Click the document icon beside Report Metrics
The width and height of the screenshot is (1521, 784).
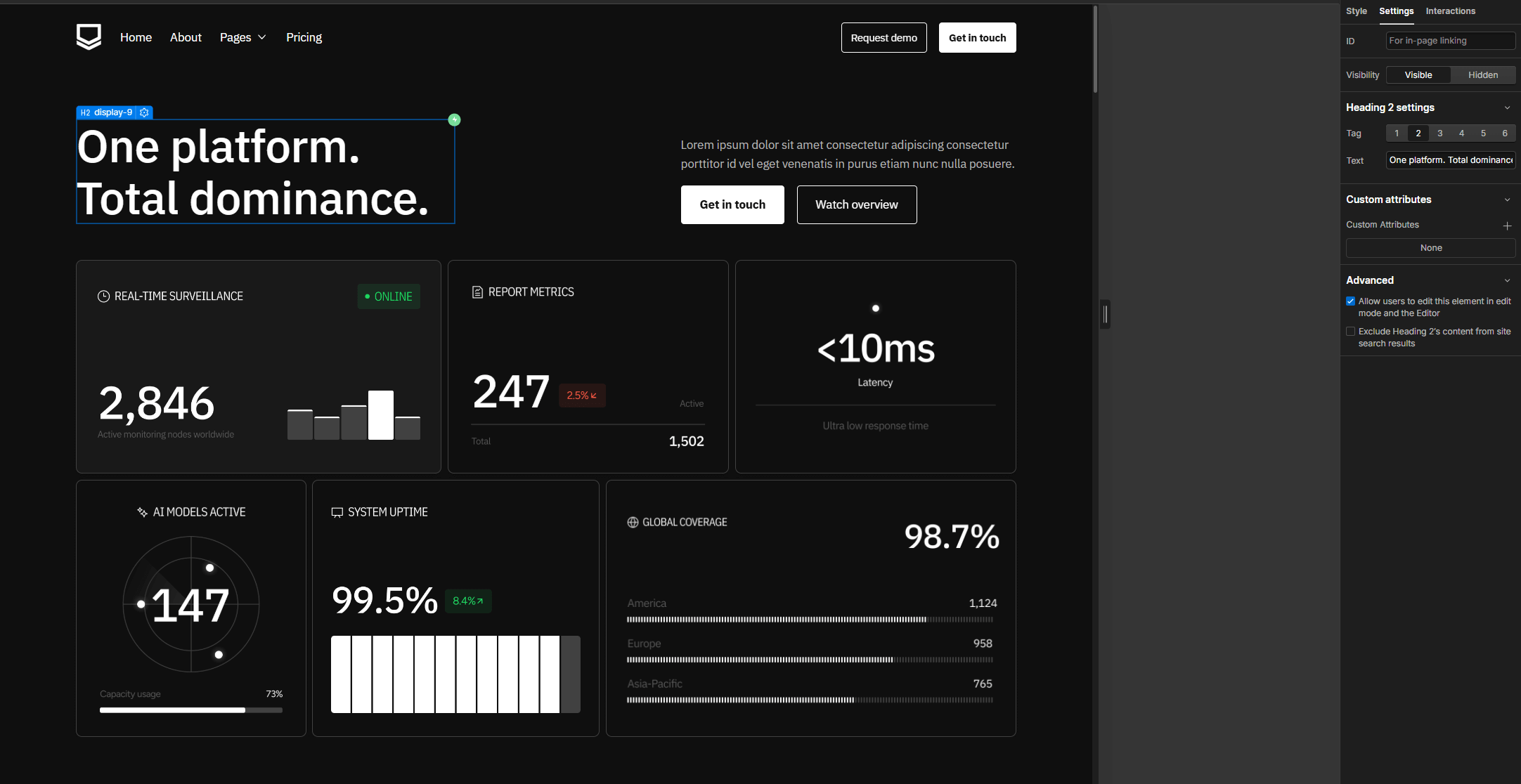pyautogui.click(x=477, y=292)
